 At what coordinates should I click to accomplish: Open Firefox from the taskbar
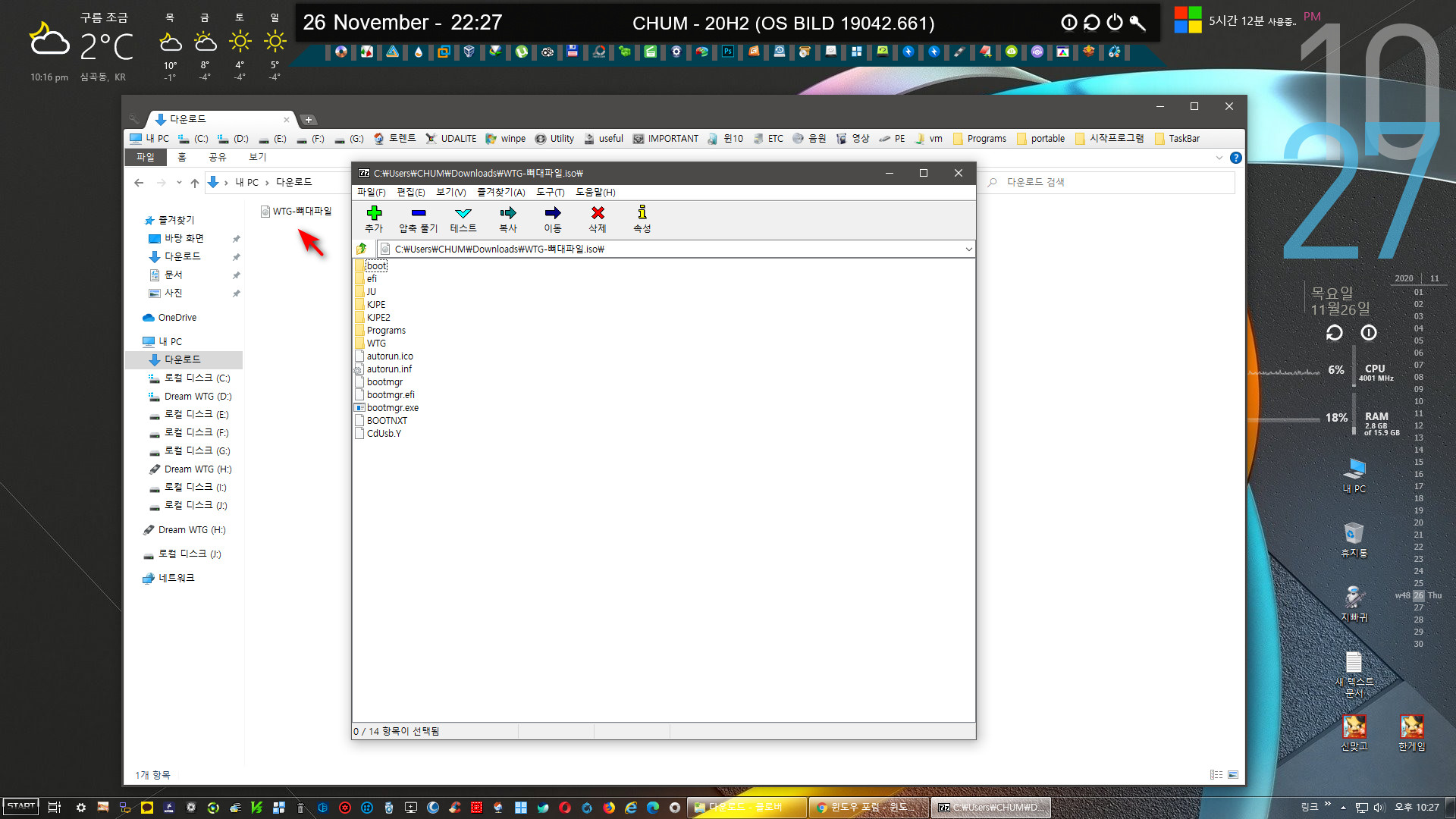(609, 808)
